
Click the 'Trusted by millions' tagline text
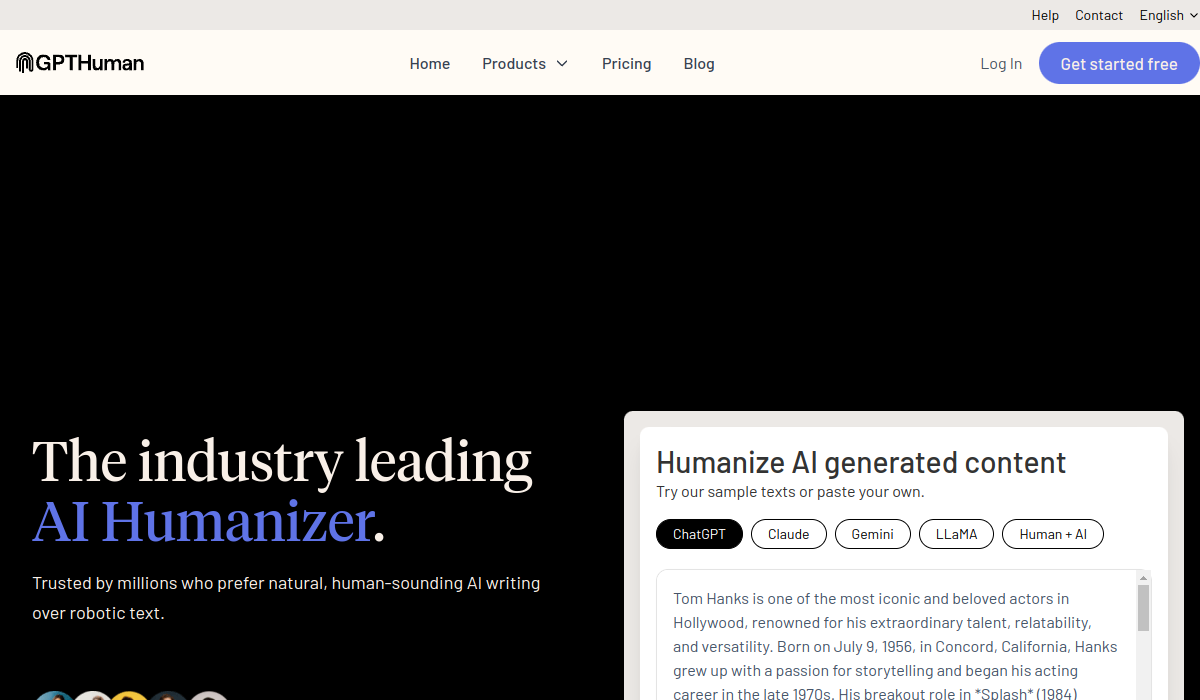(x=286, y=598)
